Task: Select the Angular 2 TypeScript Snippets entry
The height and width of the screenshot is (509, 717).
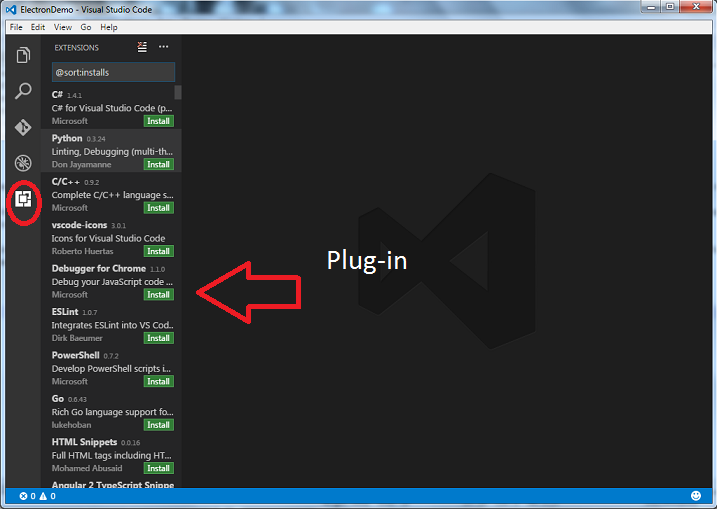Action: tap(112, 484)
